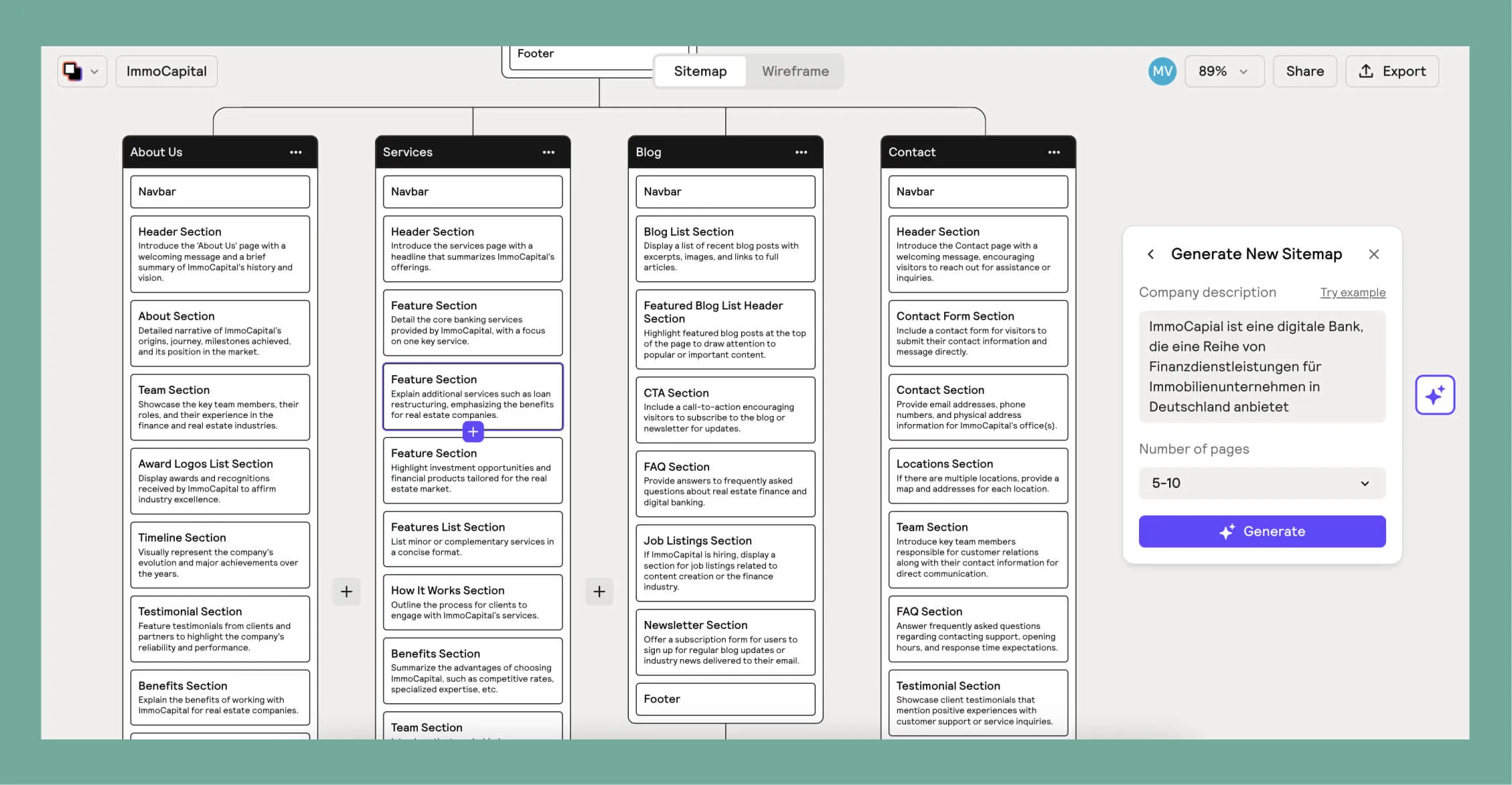
Task: Open the Contact card options menu
Action: pyautogui.click(x=1054, y=152)
